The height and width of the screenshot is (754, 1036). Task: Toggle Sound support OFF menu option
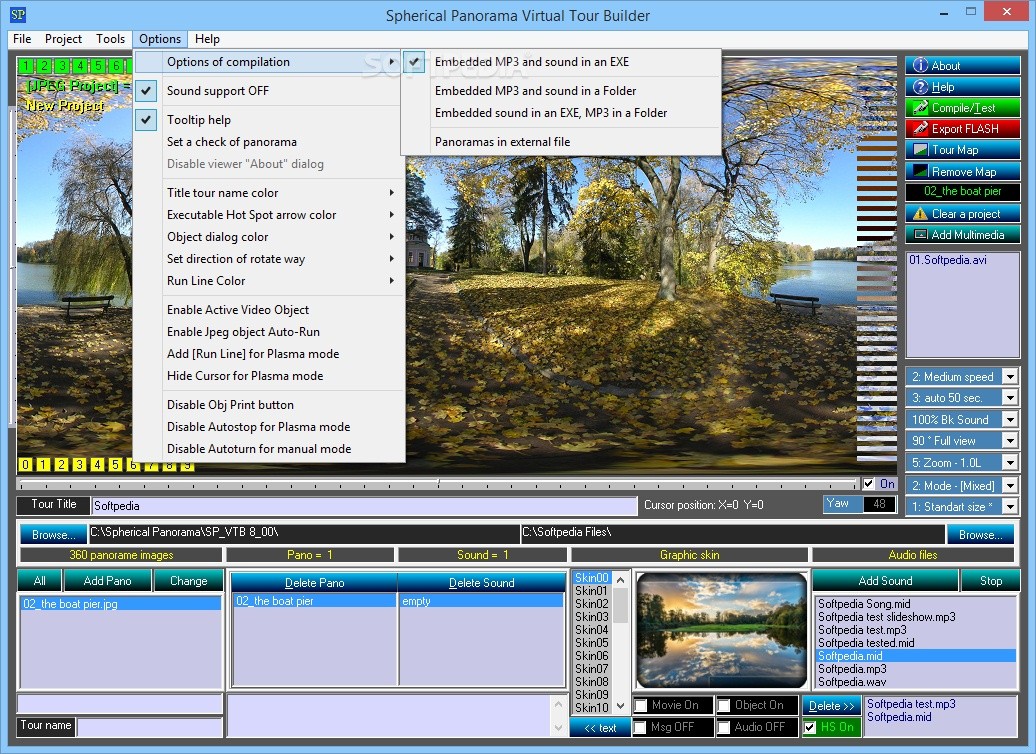click(x=269, y=91)
